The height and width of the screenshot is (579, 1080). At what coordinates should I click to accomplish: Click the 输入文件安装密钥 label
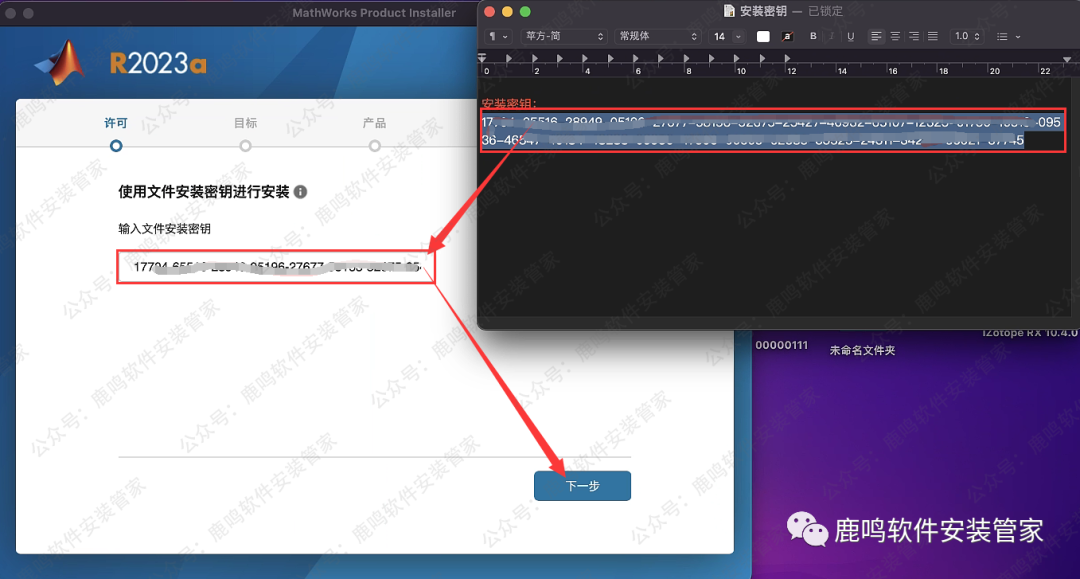pyautogui.click(x=165, y=229)
